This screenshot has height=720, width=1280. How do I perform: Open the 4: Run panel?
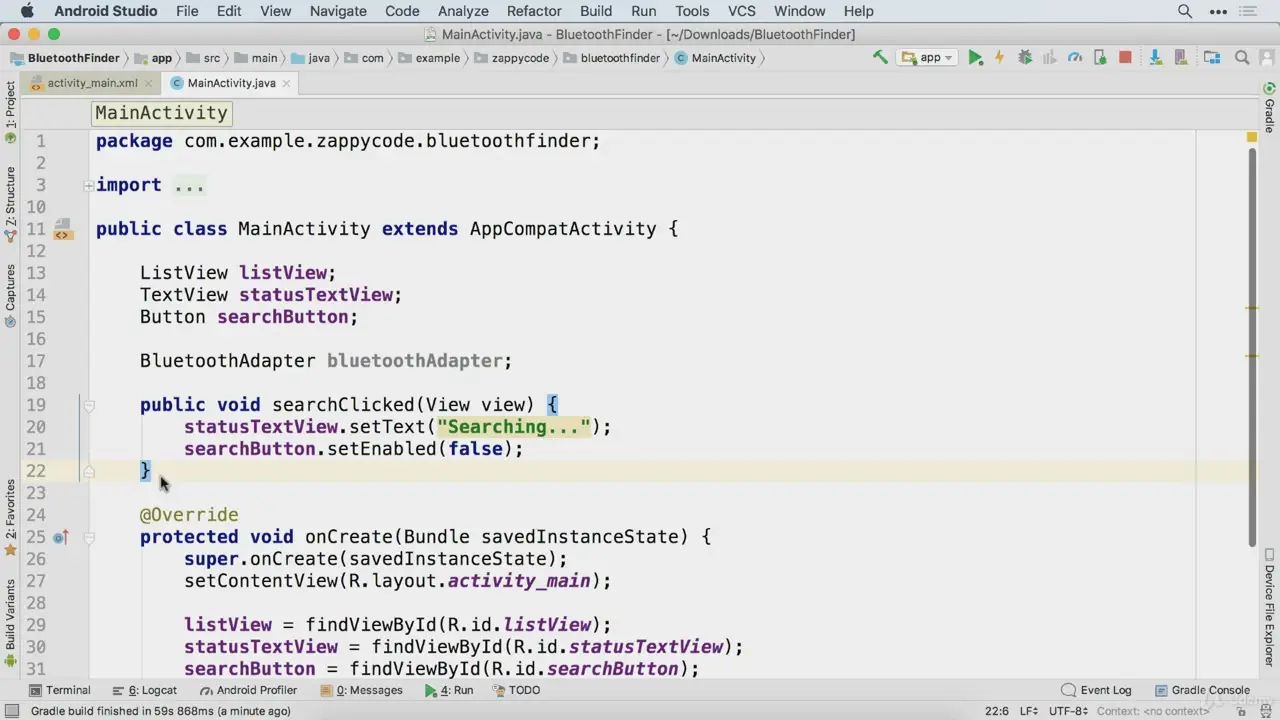(x=449, y=690)
